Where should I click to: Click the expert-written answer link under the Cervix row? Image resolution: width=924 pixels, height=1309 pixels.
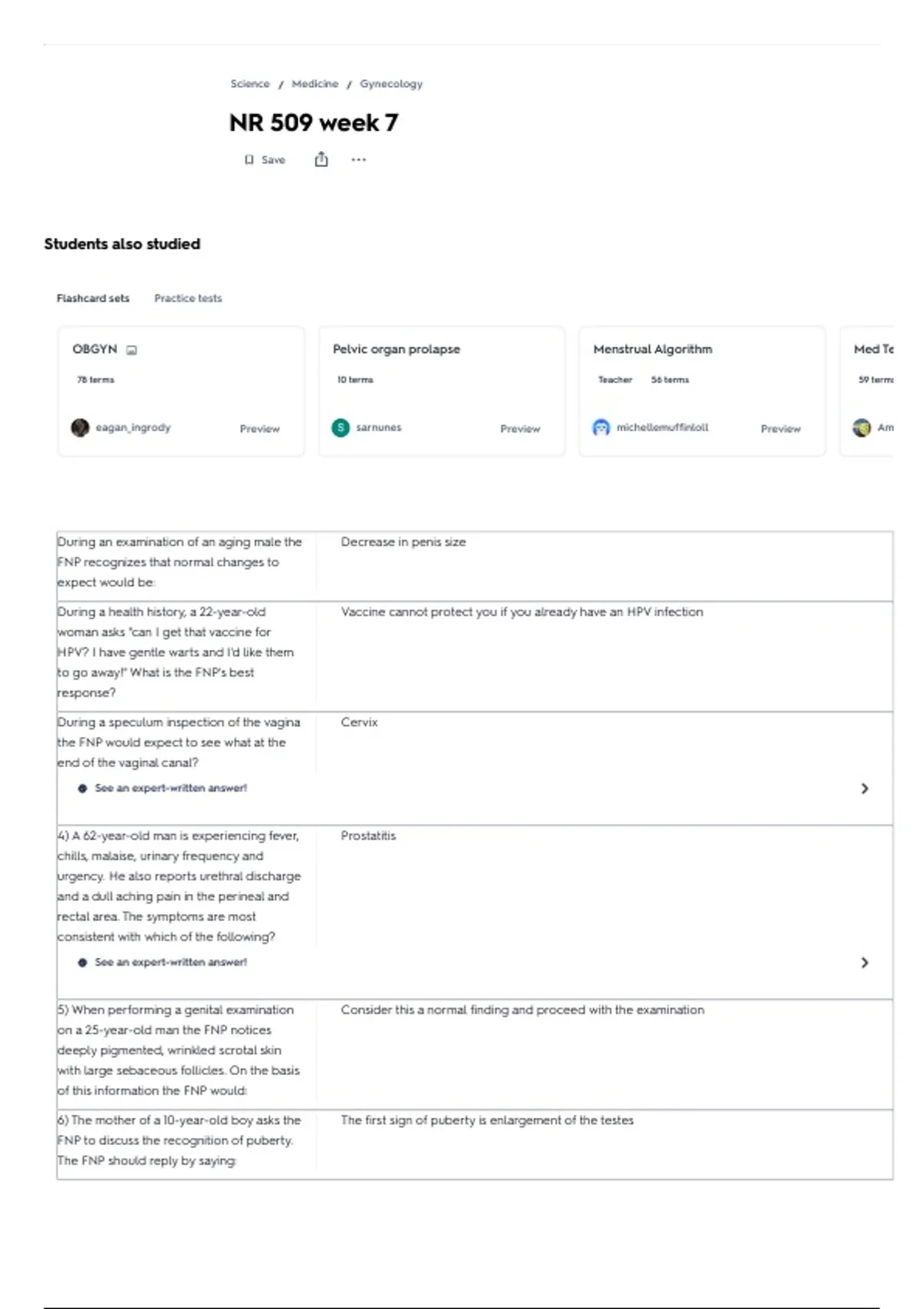point(171,788)
